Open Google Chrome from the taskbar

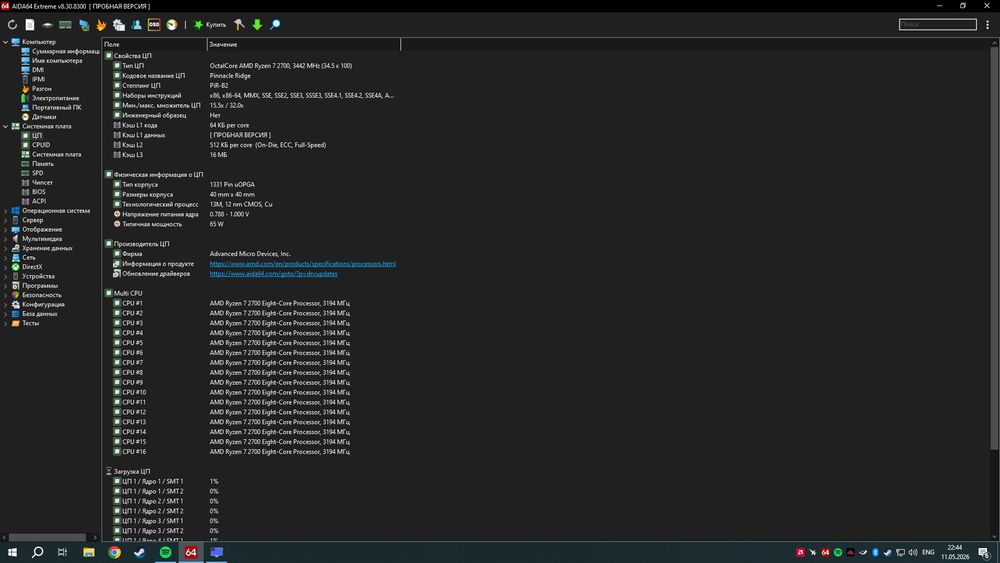tap(114, 552)
